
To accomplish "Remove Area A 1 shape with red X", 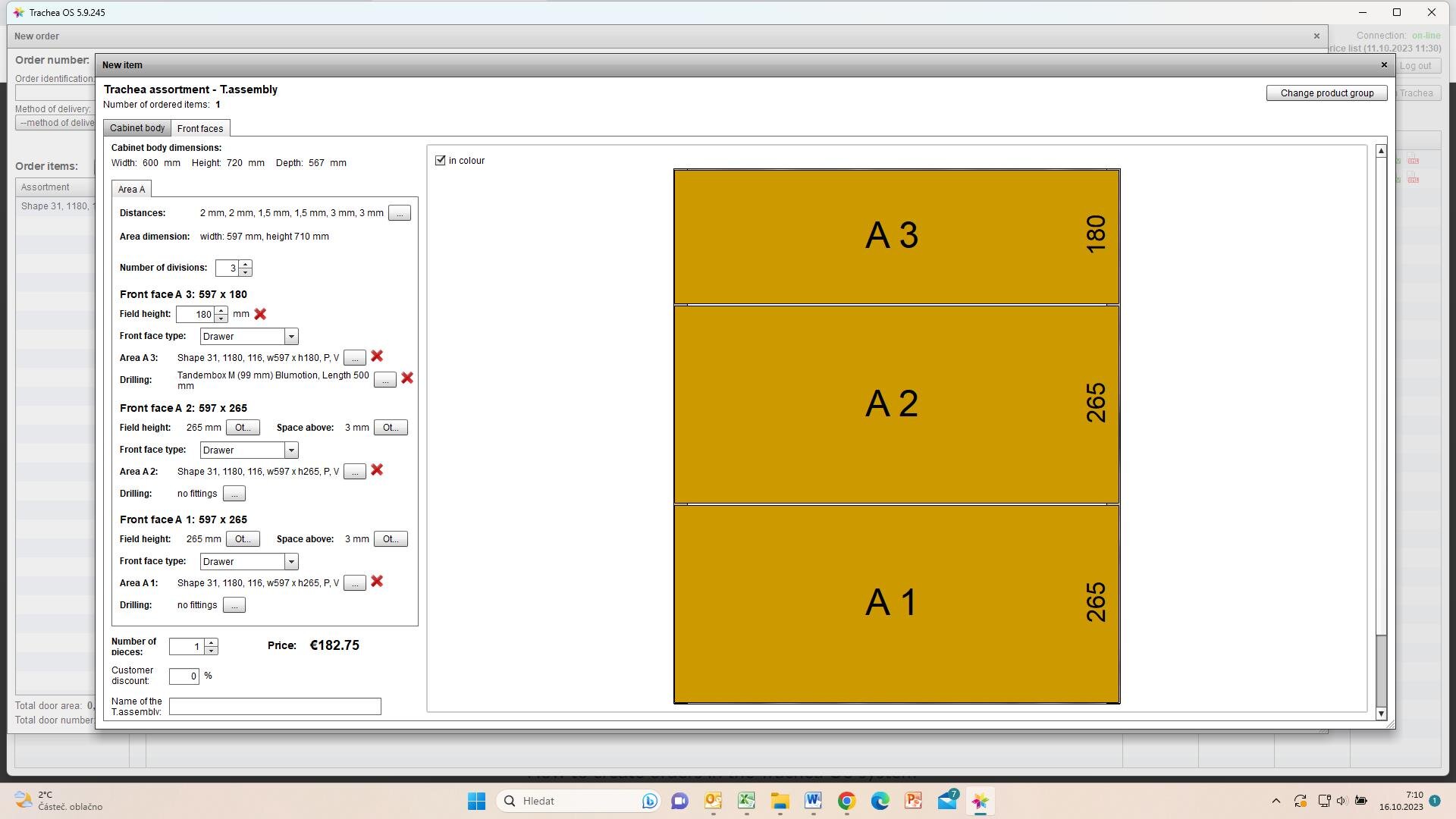I will pyautogui.click(x=377, y=582).
